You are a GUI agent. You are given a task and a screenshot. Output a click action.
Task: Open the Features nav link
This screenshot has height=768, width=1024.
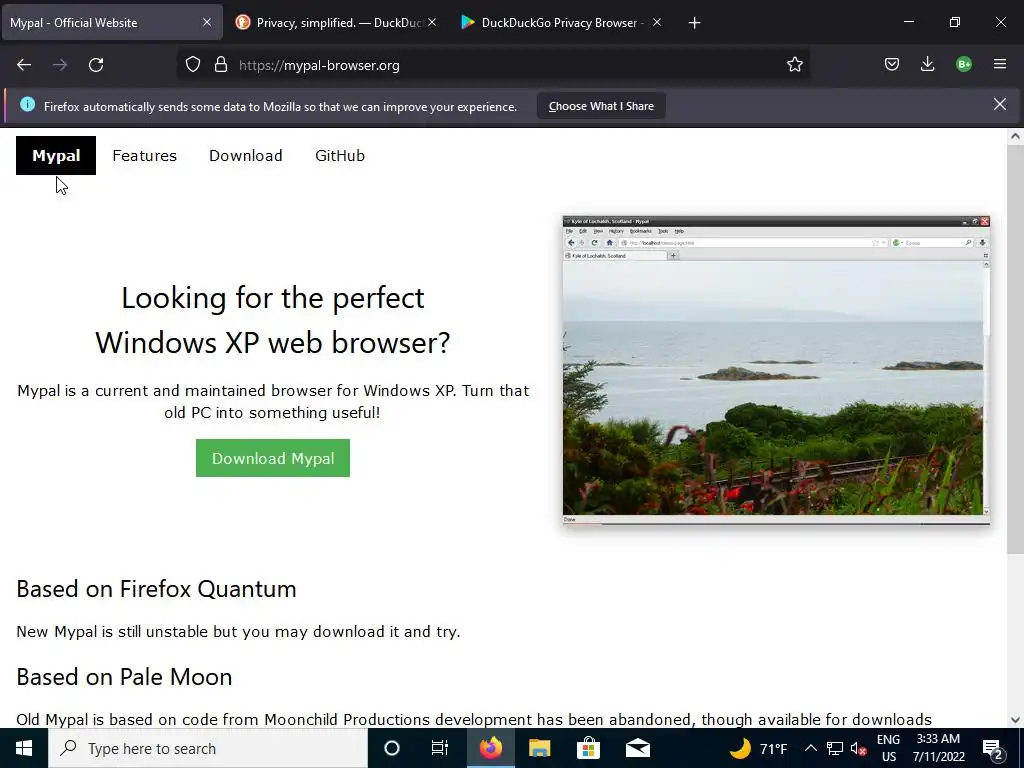coord(144,155)
